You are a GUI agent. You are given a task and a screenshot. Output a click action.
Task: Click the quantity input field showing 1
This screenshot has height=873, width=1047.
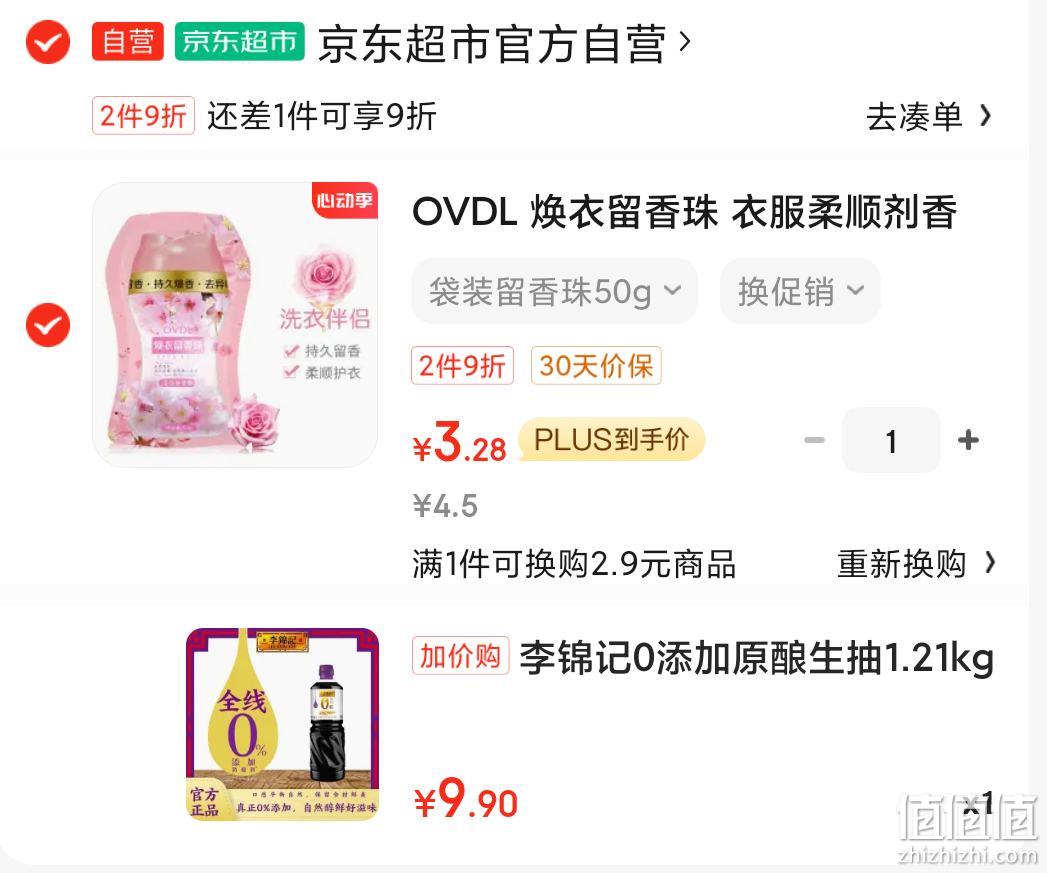(891, 440)
